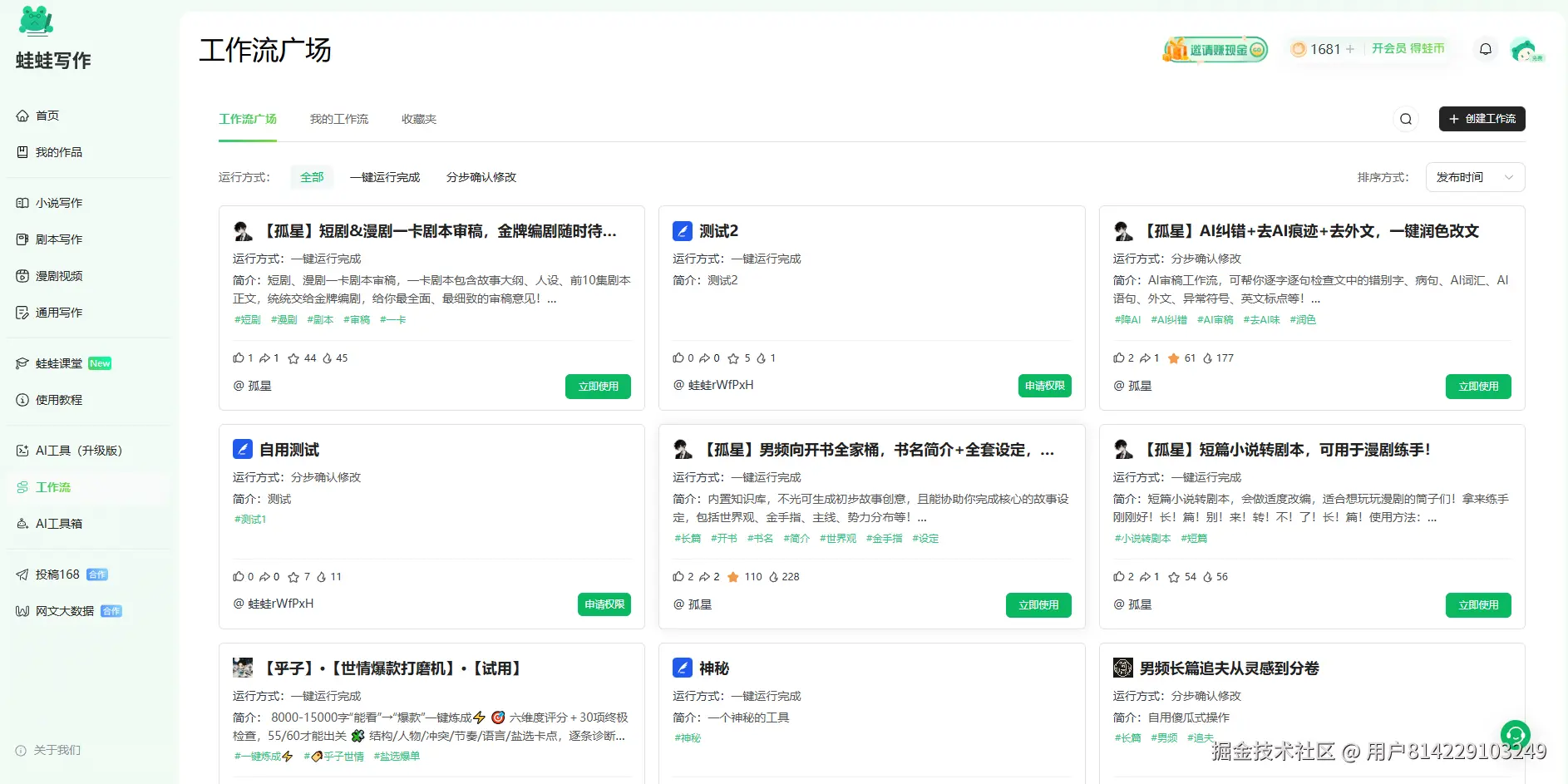Click the coin balance 1681 icon
This screenshot has height=784, width=1568.
pos(1298,49)
